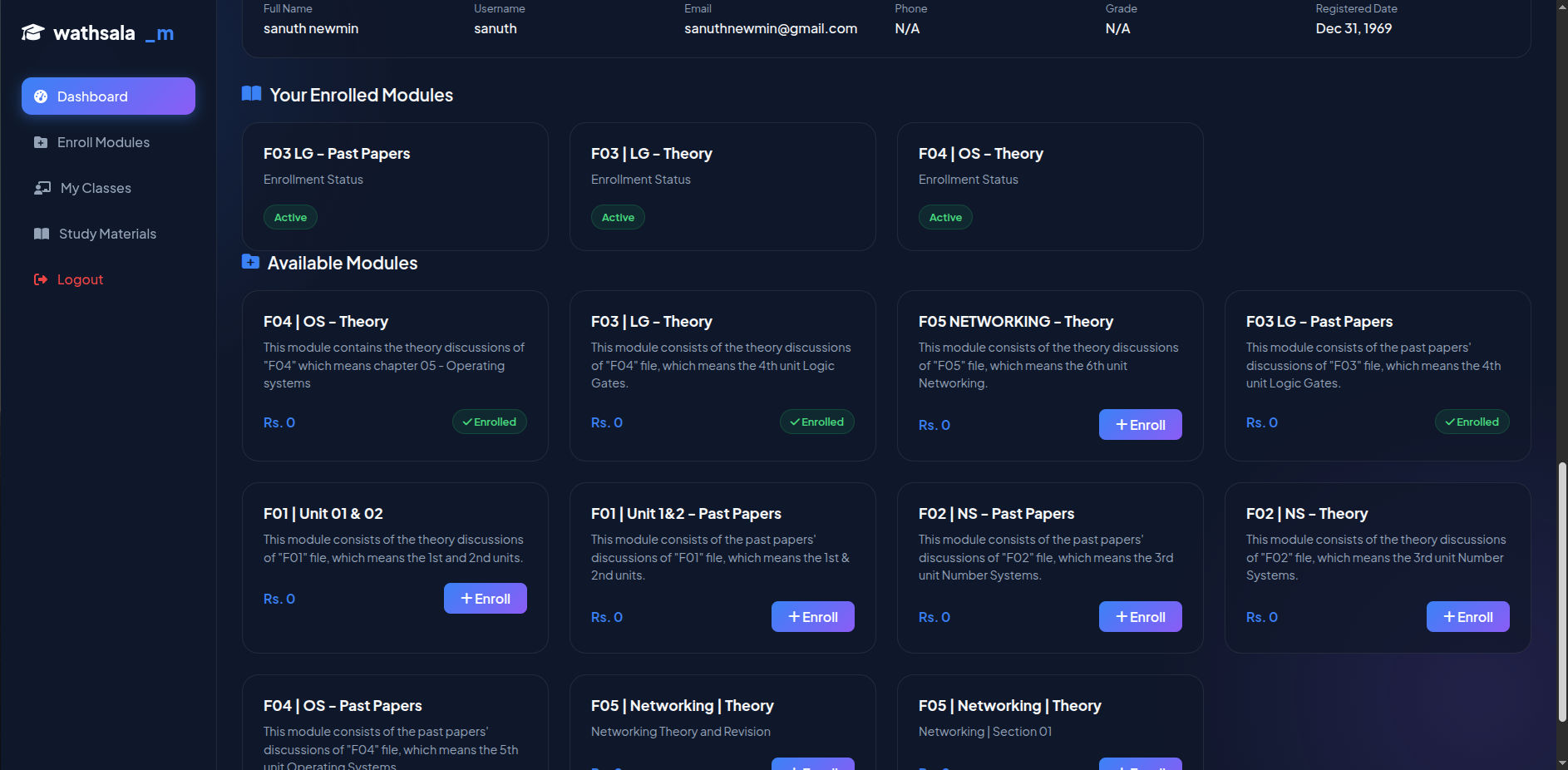Image resolution: width=1568 pixels, height=770 pixels.
Task: Click the full name sanuth newmin
Action: 311,28
